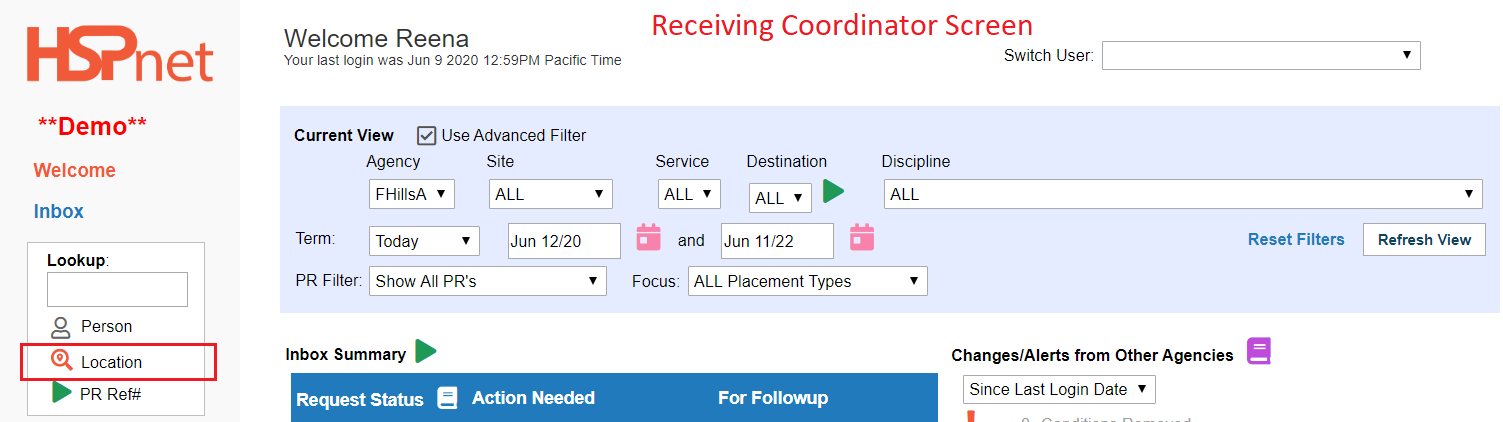Click the HSPnet logo
The height and width of the screenshot is (422, 1503).
(120, 55)
